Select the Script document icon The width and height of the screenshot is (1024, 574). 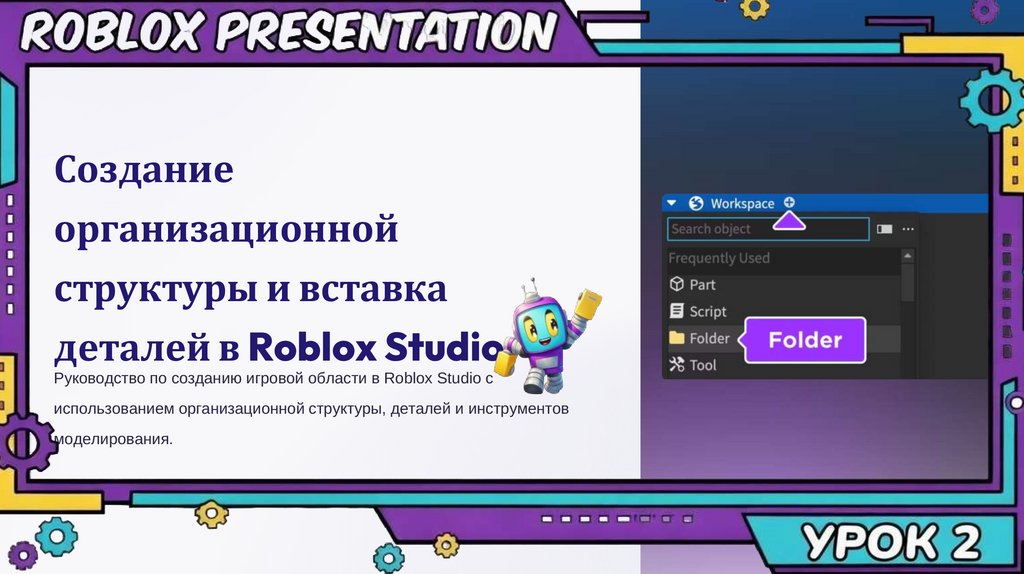677,311
